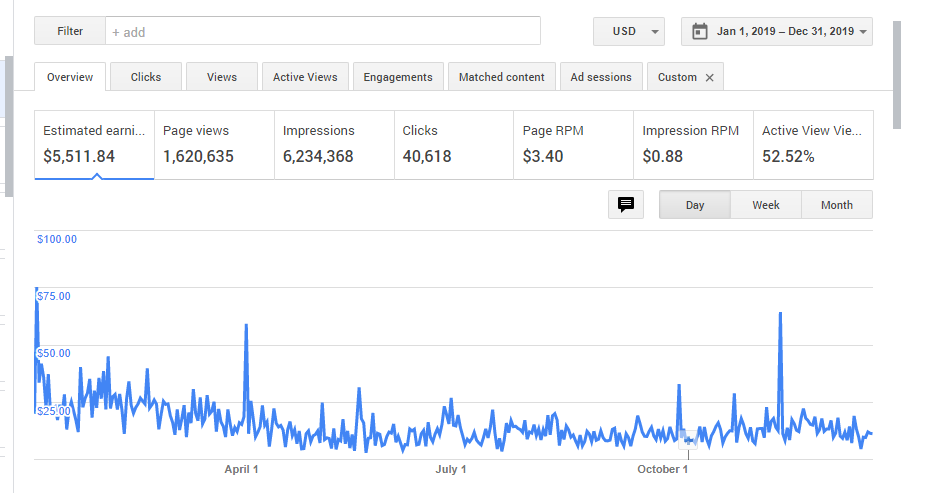Open the Filter button menu
Screen dimensions: 948x493
(70, 31)
